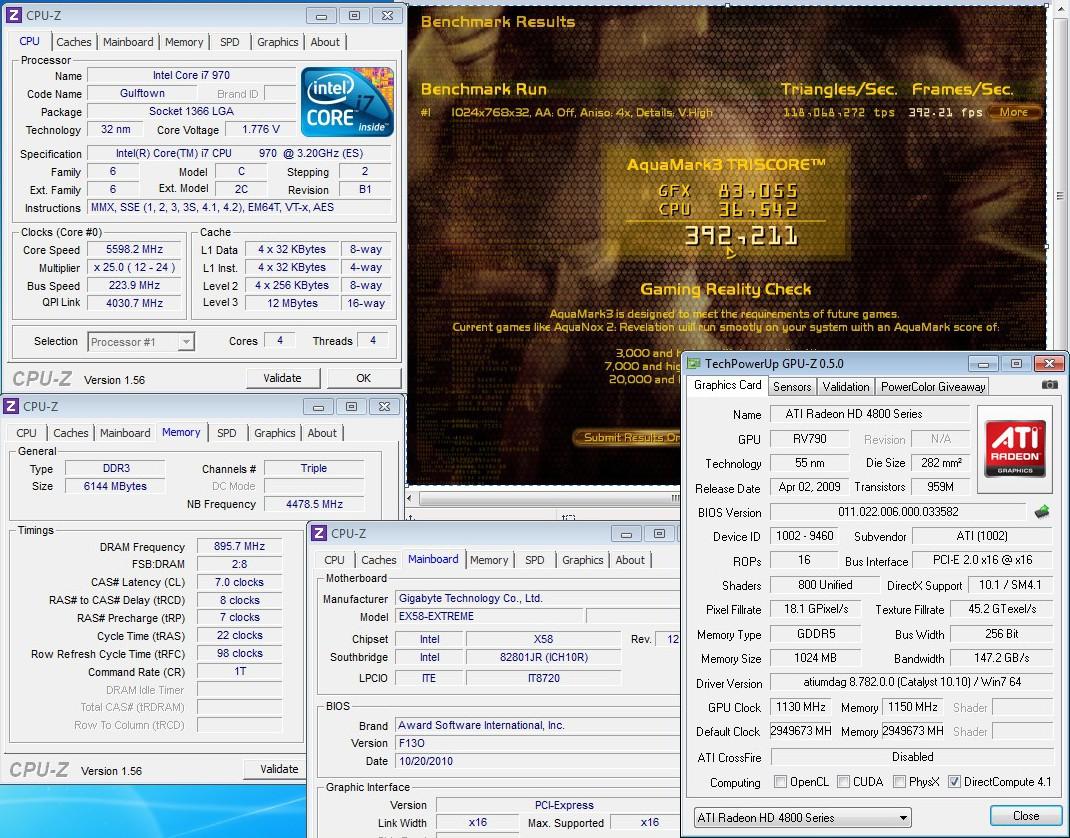Image resolution: width=1070 pixels, height=838 pixels.
Task: Click the Core Voltage value 1.776 V
Action: [261, 129]
